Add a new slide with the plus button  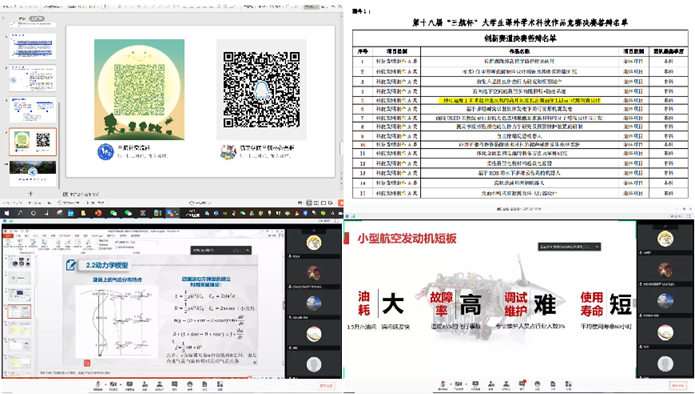[31, 194]
